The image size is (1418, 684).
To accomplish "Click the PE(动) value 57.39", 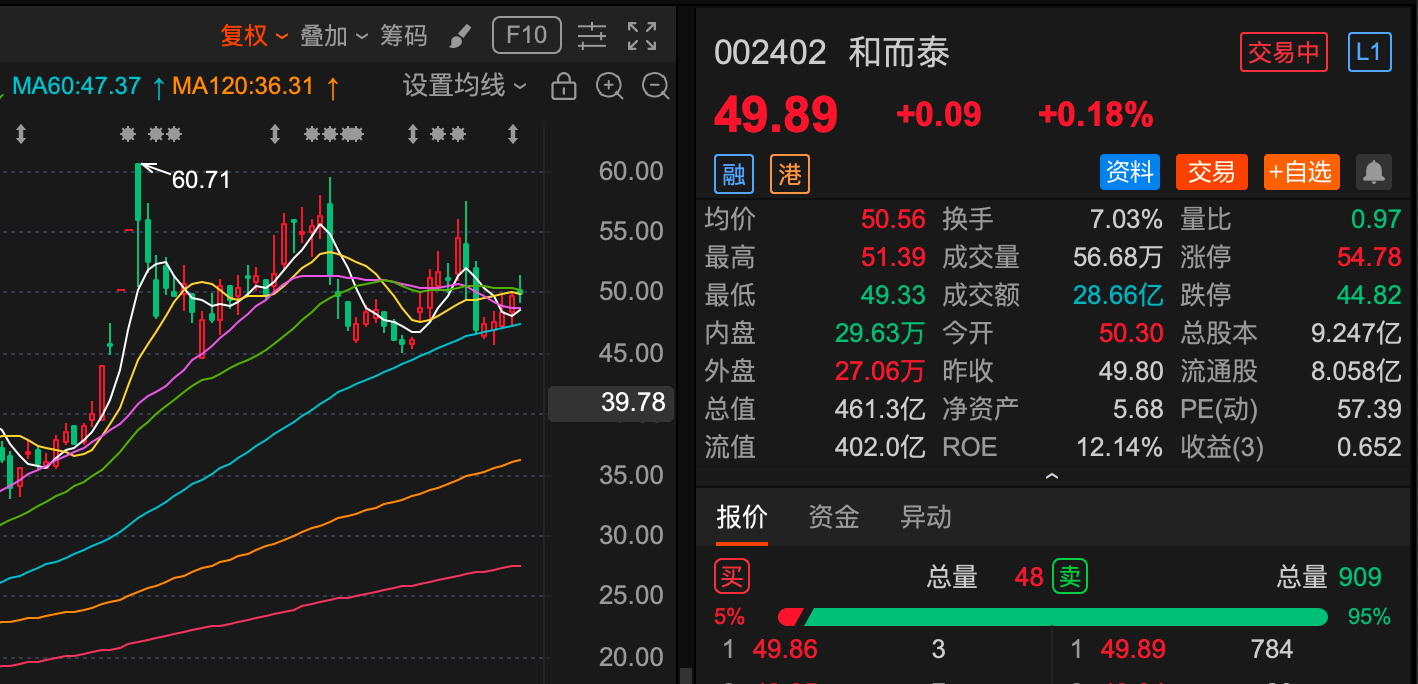I will click(x=1369, y=409).
